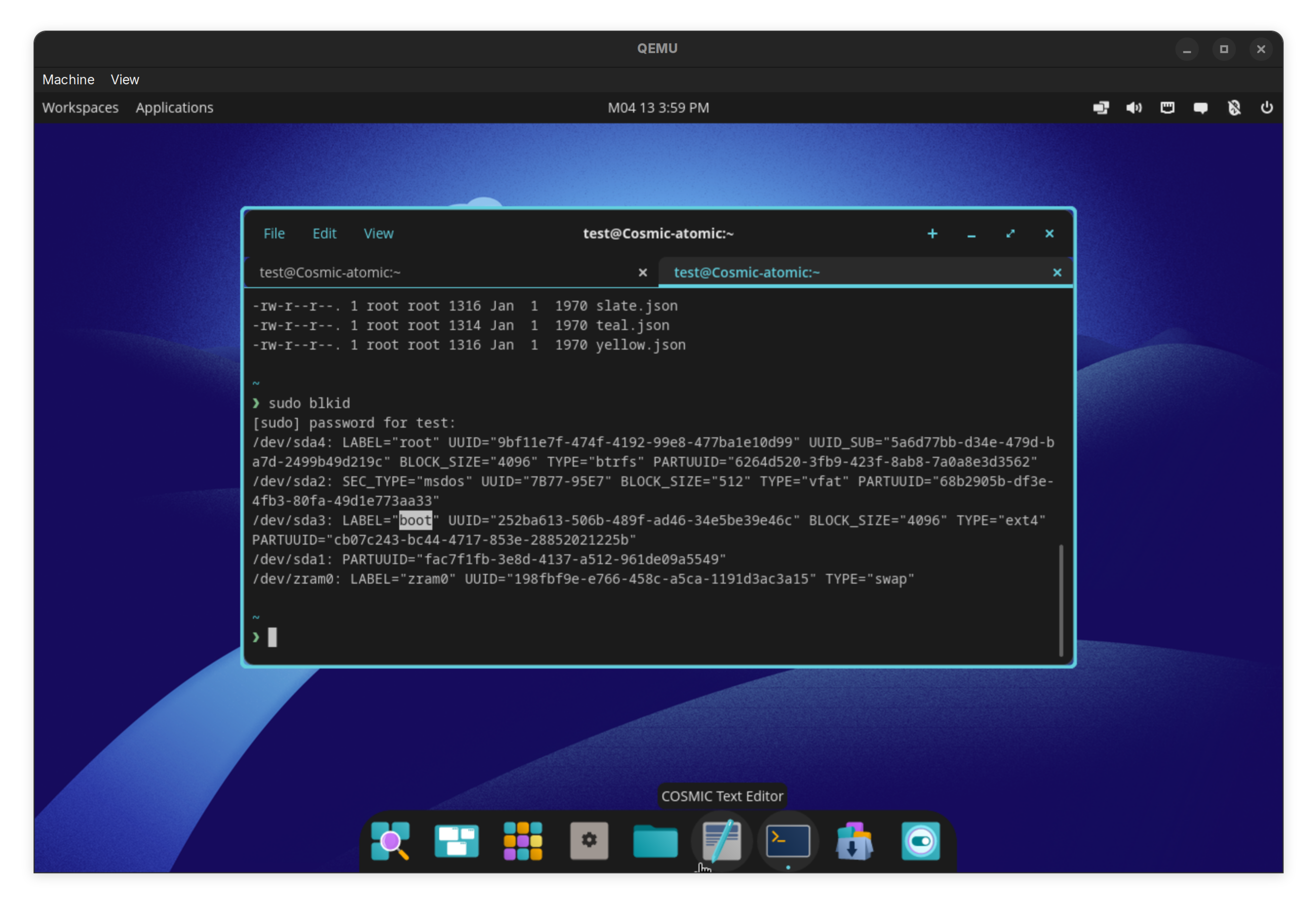Open the notifications applet in the panel
1316x909 pixels.
(1200, 108)
